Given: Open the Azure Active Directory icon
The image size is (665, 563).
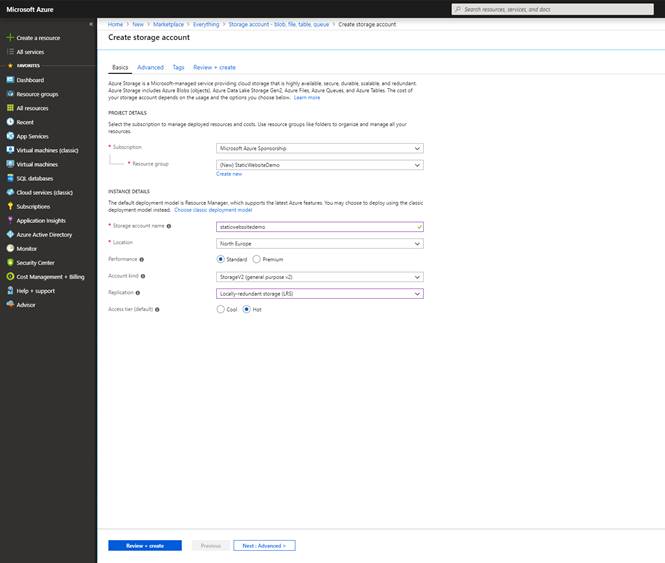Looking at the screenshot, I should (x=10, y=234).
